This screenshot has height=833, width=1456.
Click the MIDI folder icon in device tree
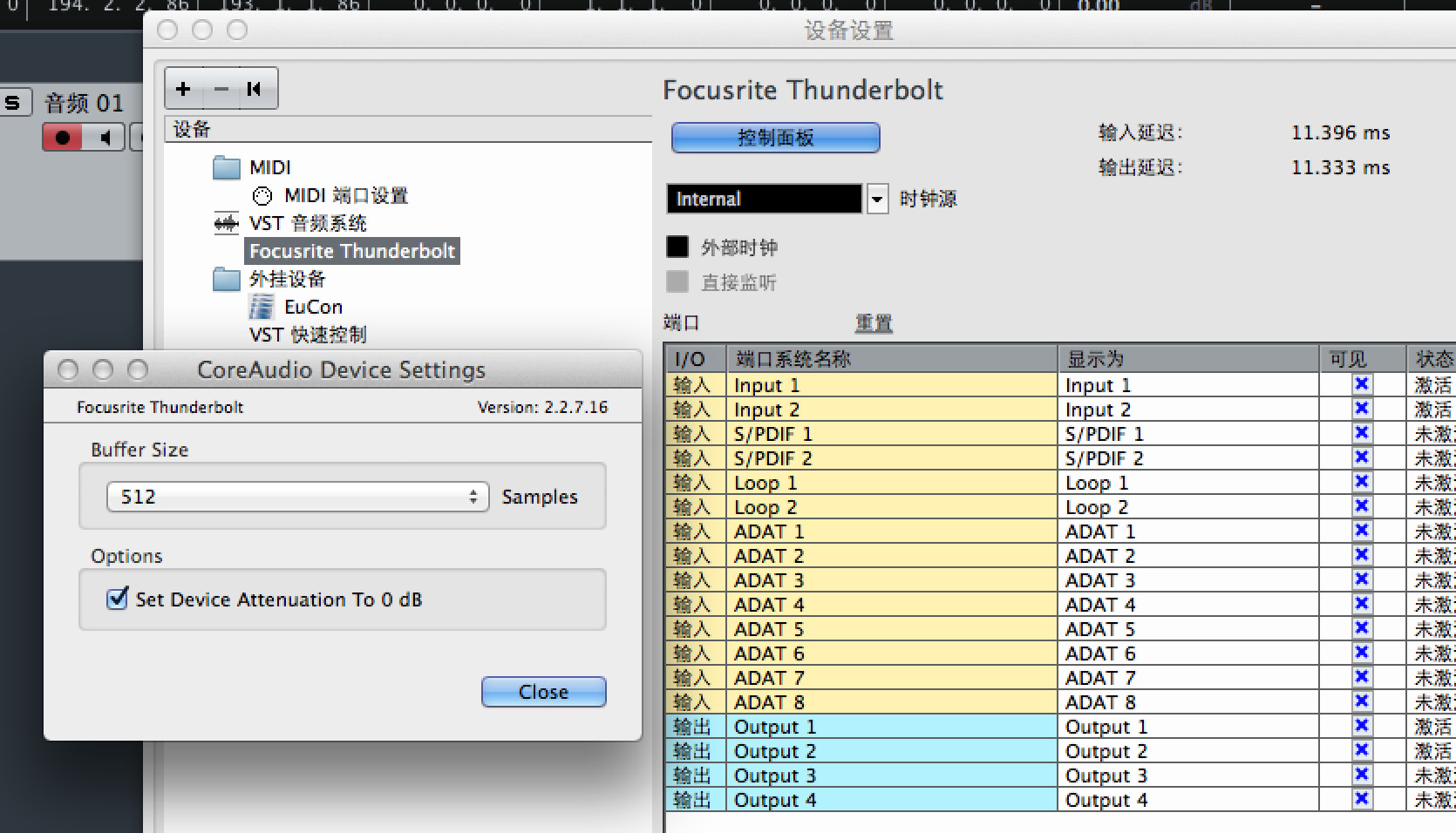click(x=227, y=167)
